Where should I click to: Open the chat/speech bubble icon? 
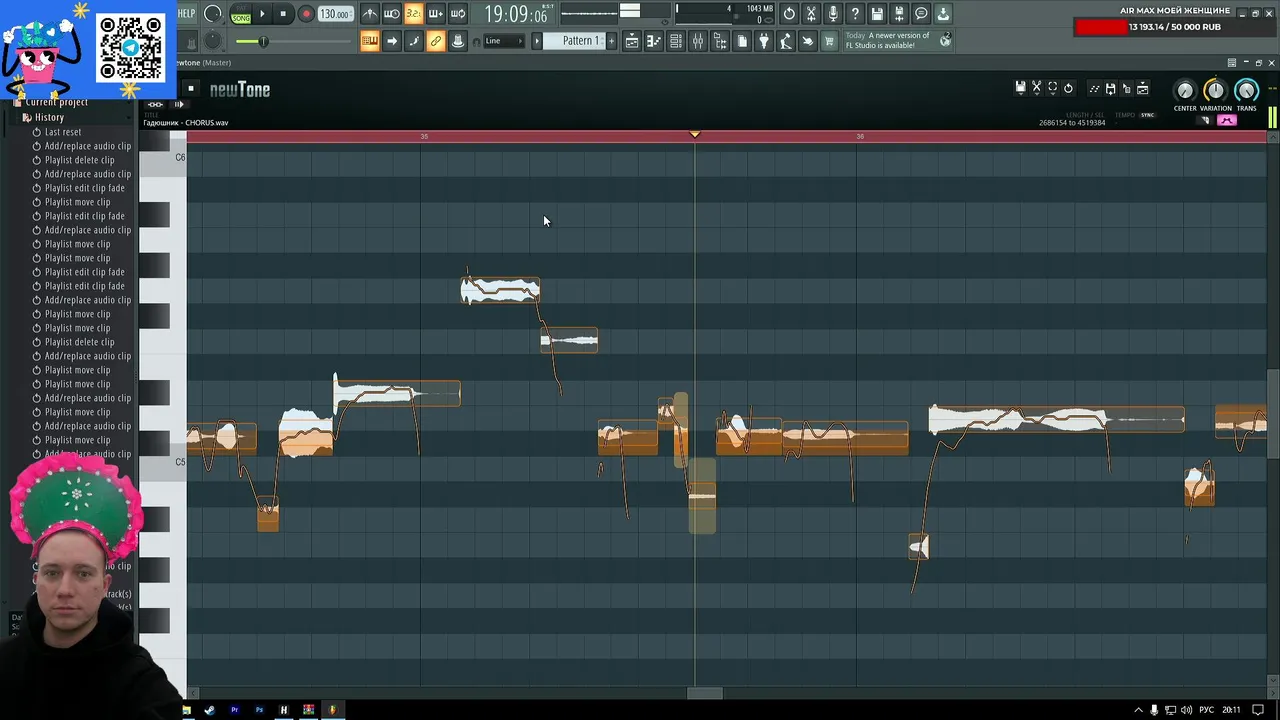pyautogui.click(x=921, y=14)
